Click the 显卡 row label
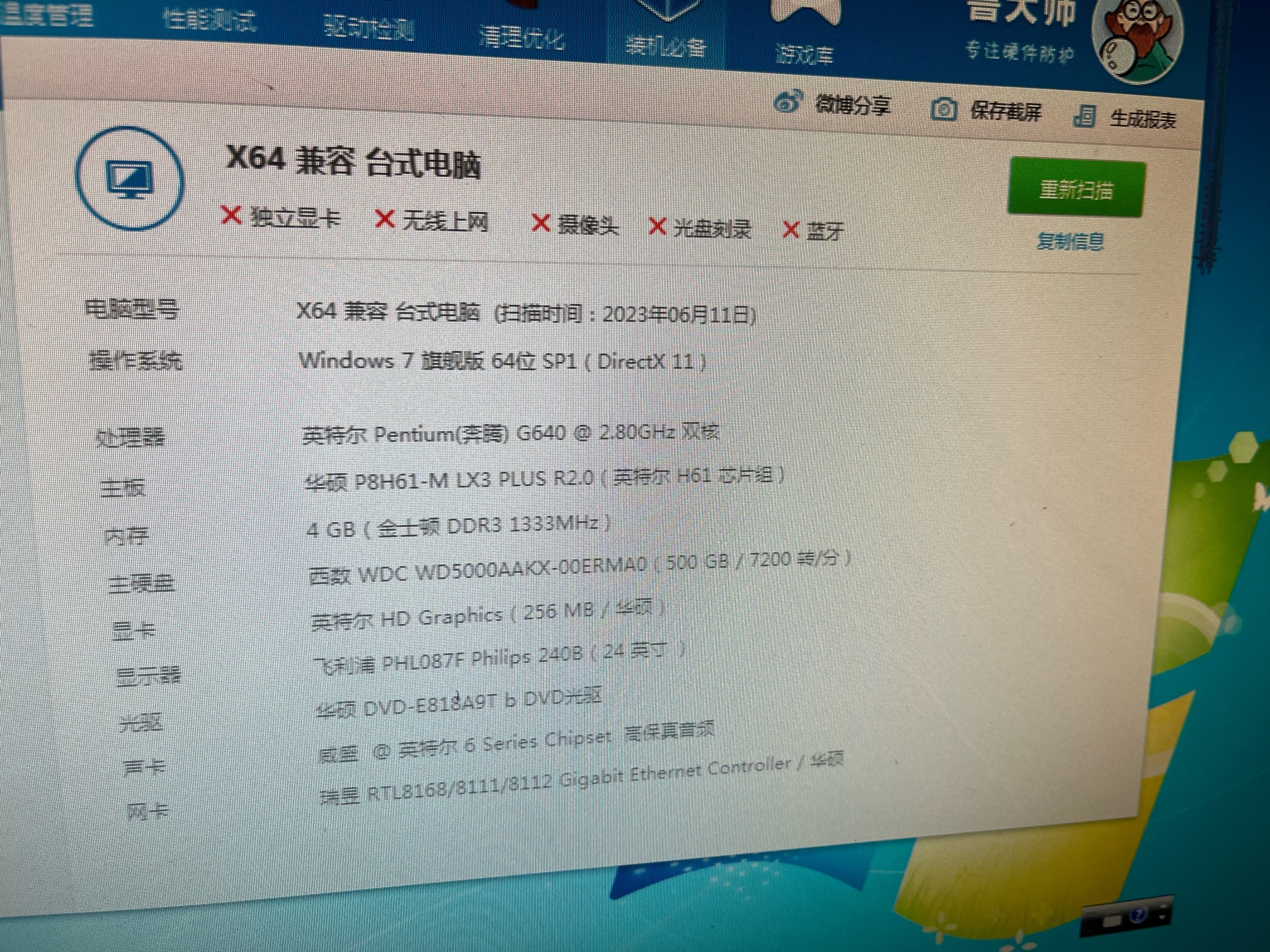This screenshot has height=952, width=1270. tap(133, 630)
